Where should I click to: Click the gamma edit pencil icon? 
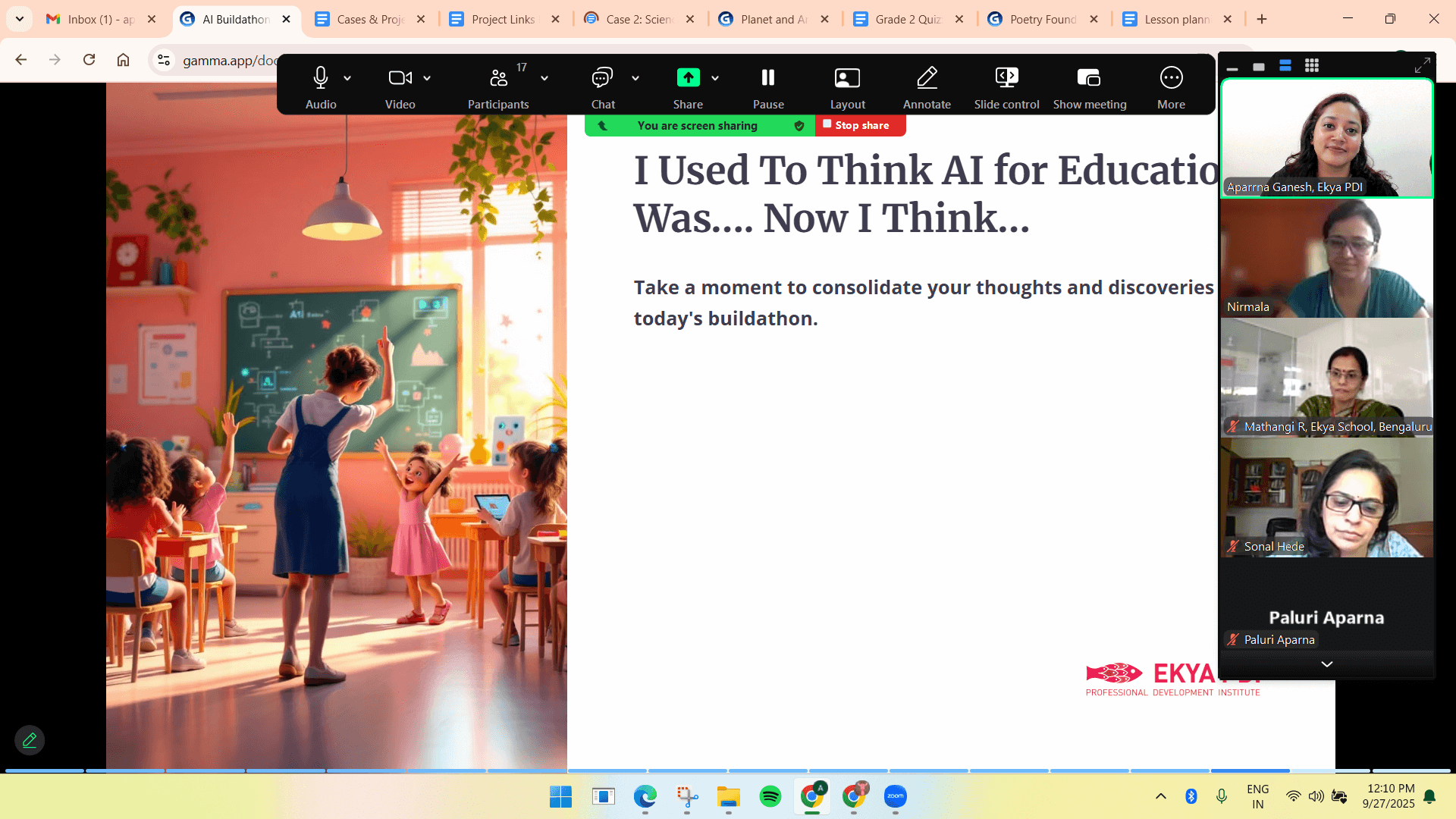[x=30, y=740]
